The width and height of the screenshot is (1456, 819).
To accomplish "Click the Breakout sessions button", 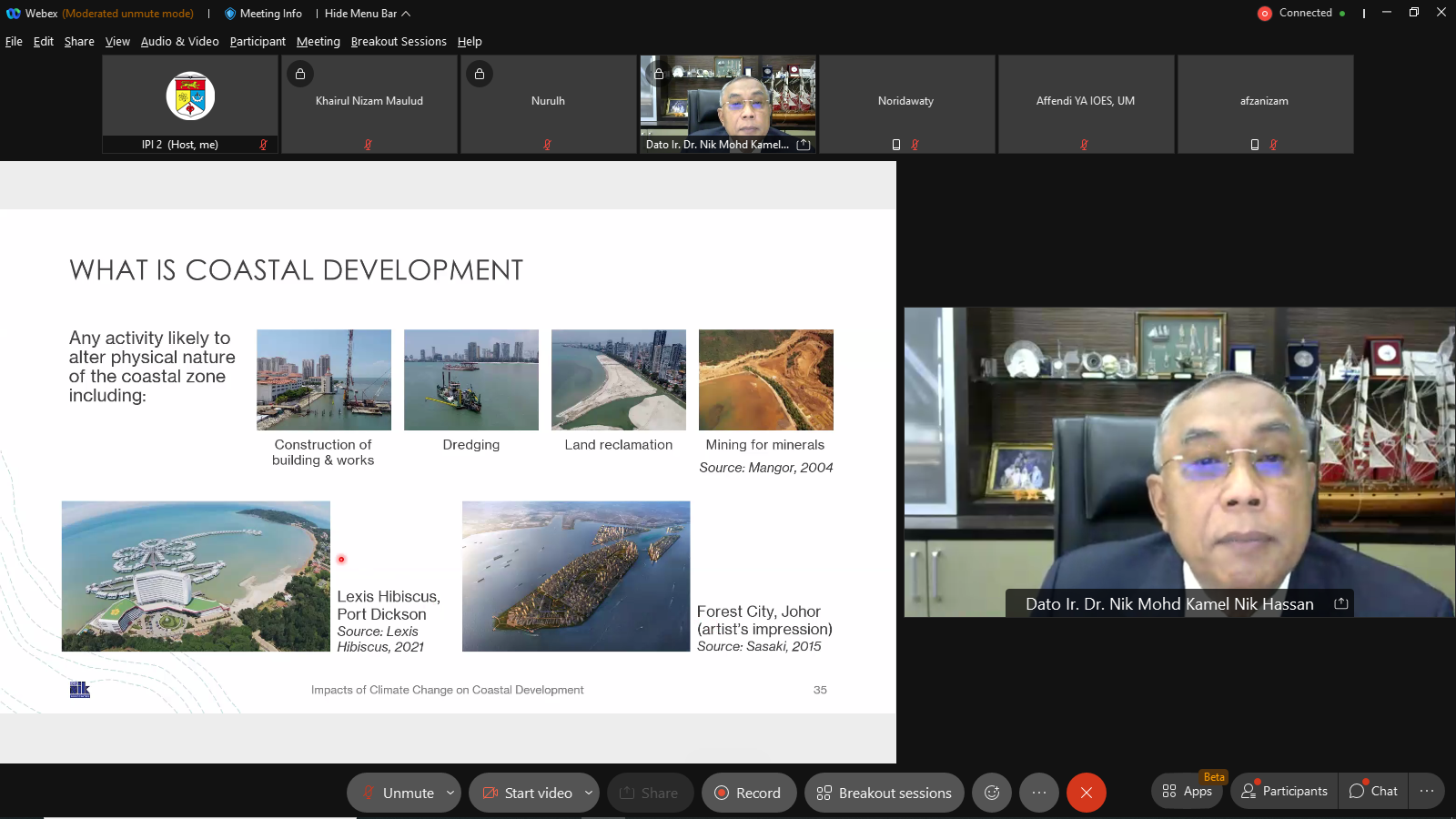I will (x=884, y=793).
